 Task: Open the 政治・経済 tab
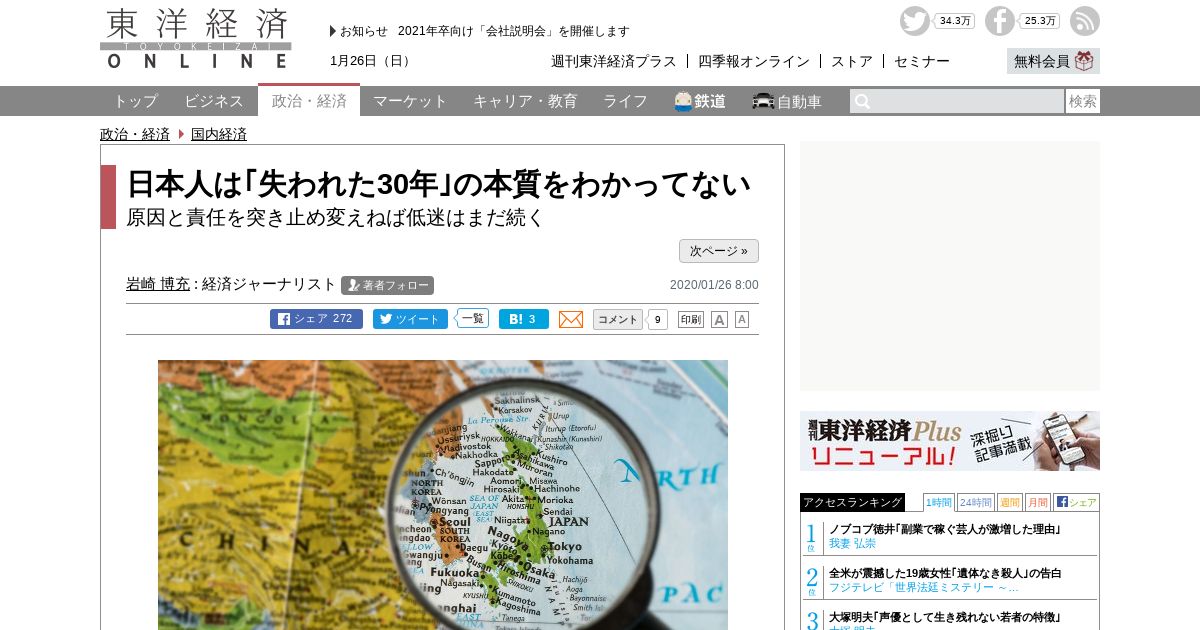[x=309, y=100]
